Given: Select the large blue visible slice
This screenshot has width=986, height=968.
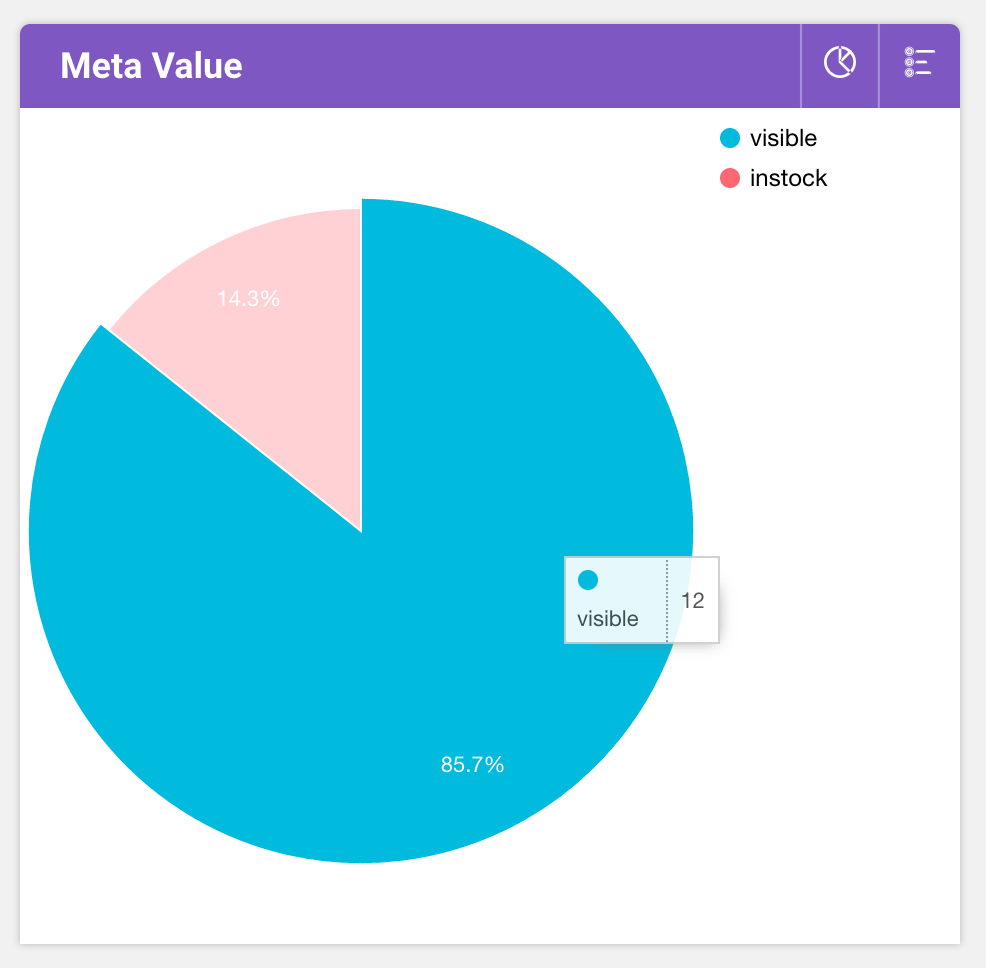Looking at the screenshot, I should 300,650.
